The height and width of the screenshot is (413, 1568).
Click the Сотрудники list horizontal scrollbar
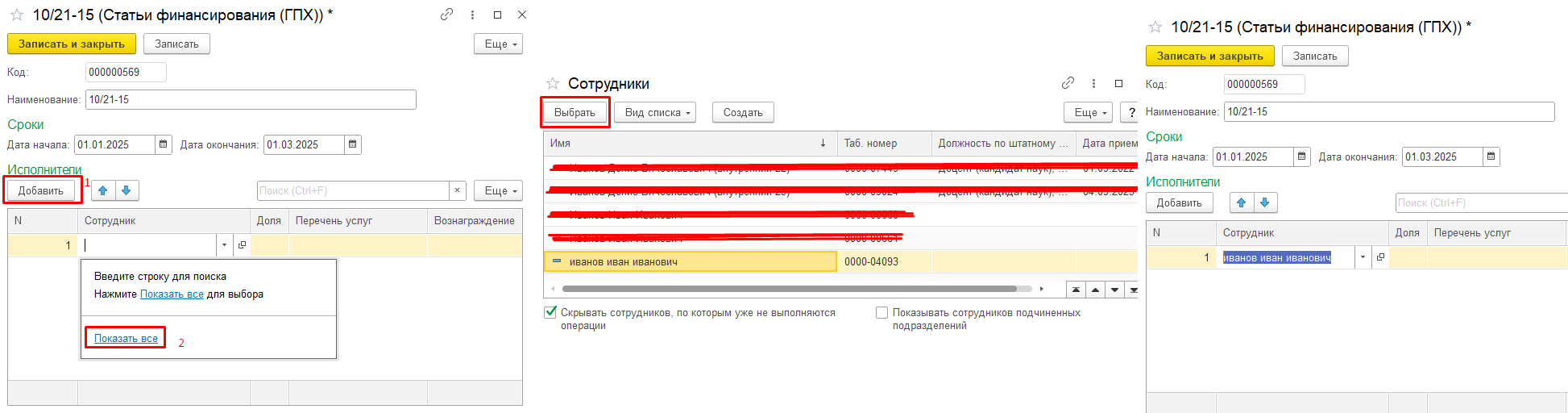tap(790, 289)
